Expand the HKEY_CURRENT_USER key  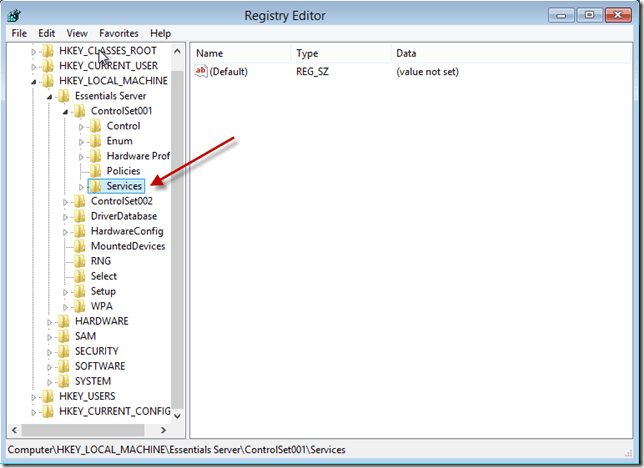pyautogui.click(x=34, y=67)
